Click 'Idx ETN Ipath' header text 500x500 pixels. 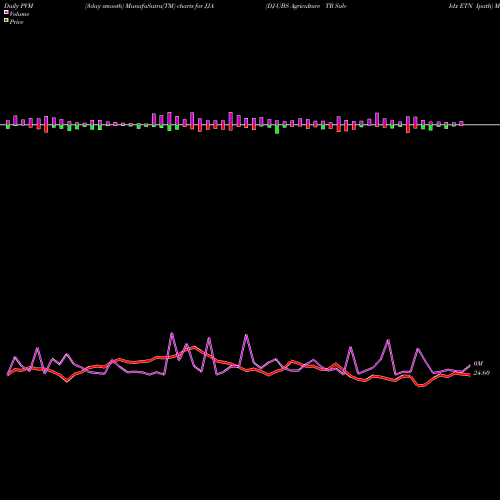point(471,6)
